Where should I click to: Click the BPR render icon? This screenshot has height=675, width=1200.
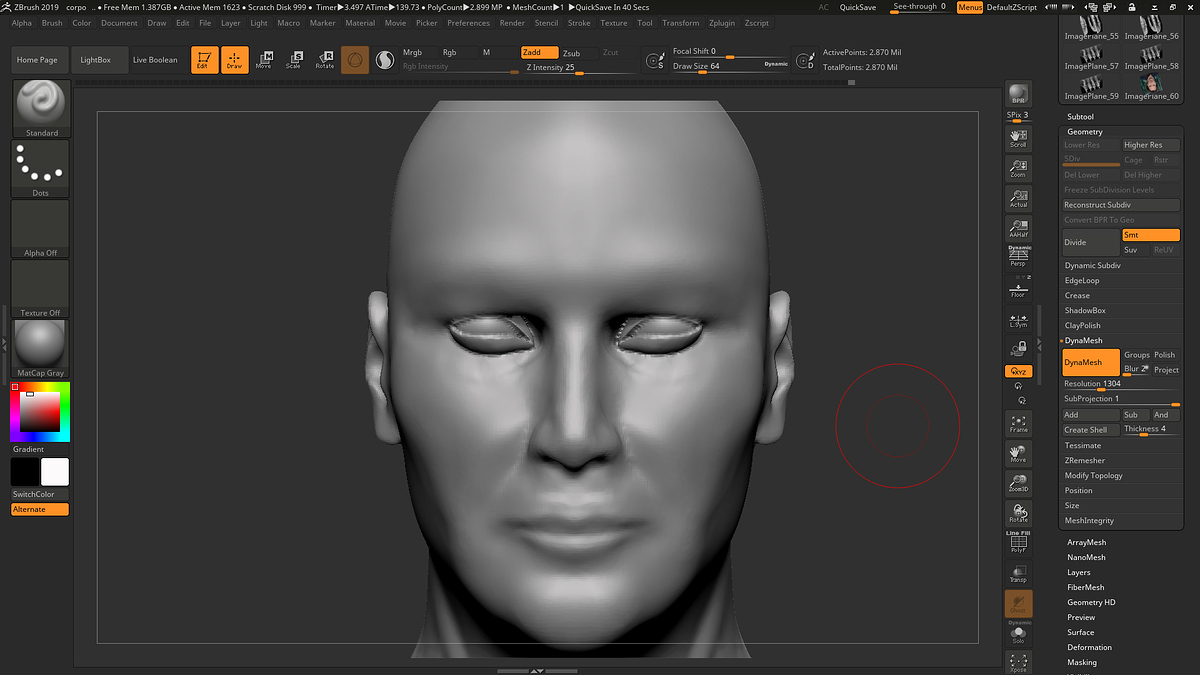coord(1018,93)
